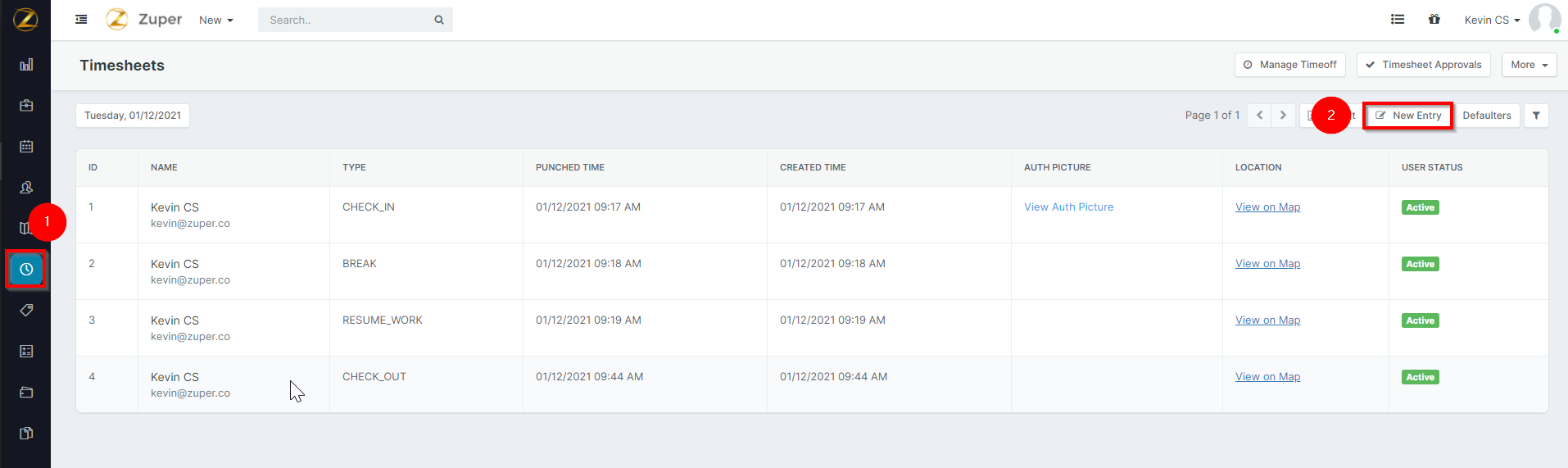Click the briefcase icon in sidebar
The width and height of the screenshot is (1568, 468).
click(26, 106)
